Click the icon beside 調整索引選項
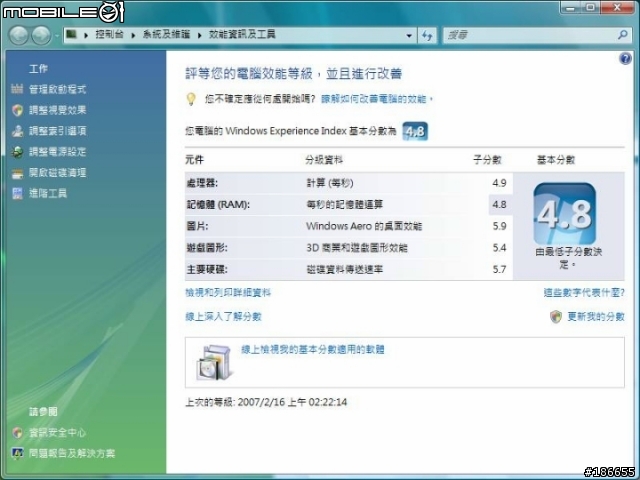Screen dimensions: 640x480 17,131
